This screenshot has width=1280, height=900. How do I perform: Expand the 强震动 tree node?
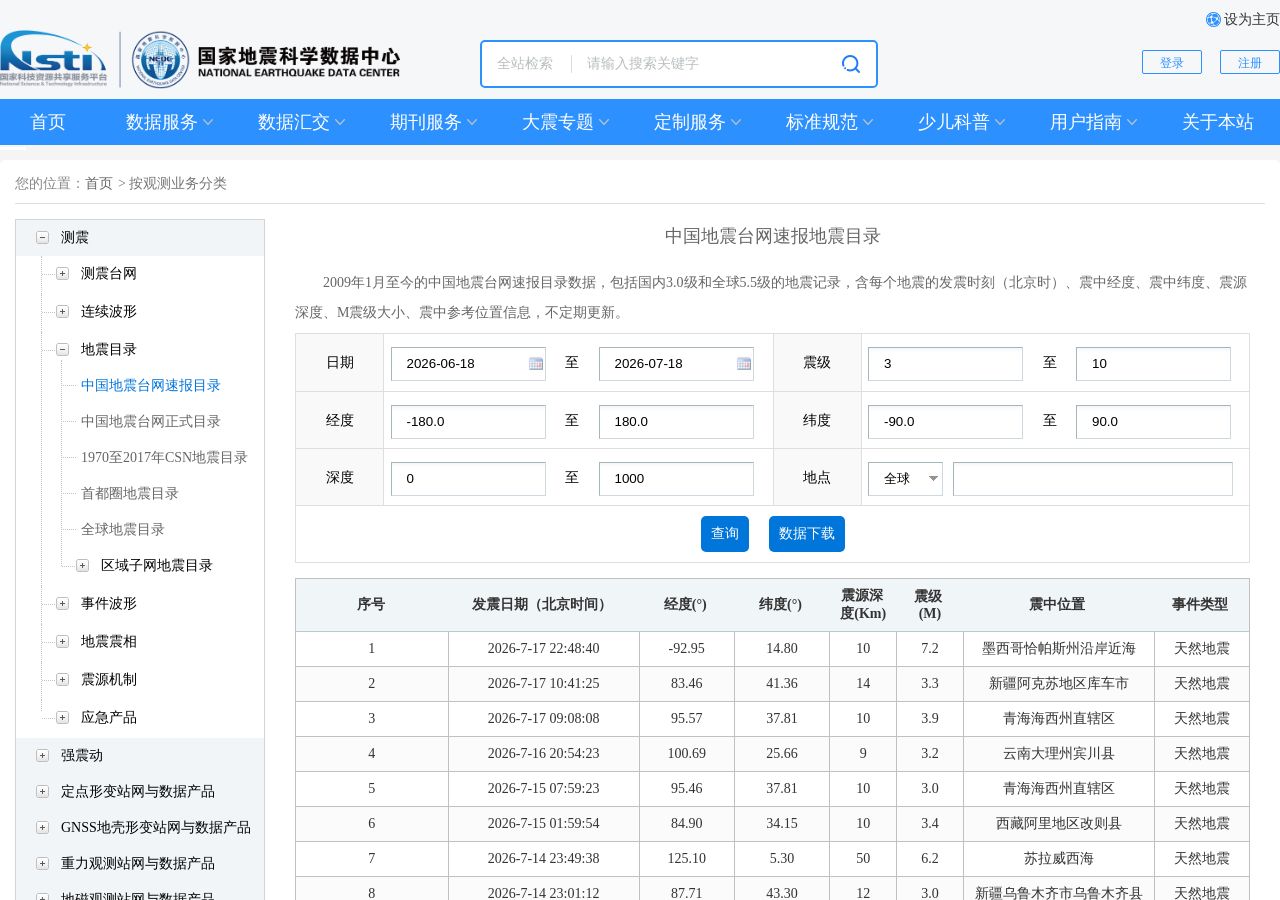(x=42, y=756)
